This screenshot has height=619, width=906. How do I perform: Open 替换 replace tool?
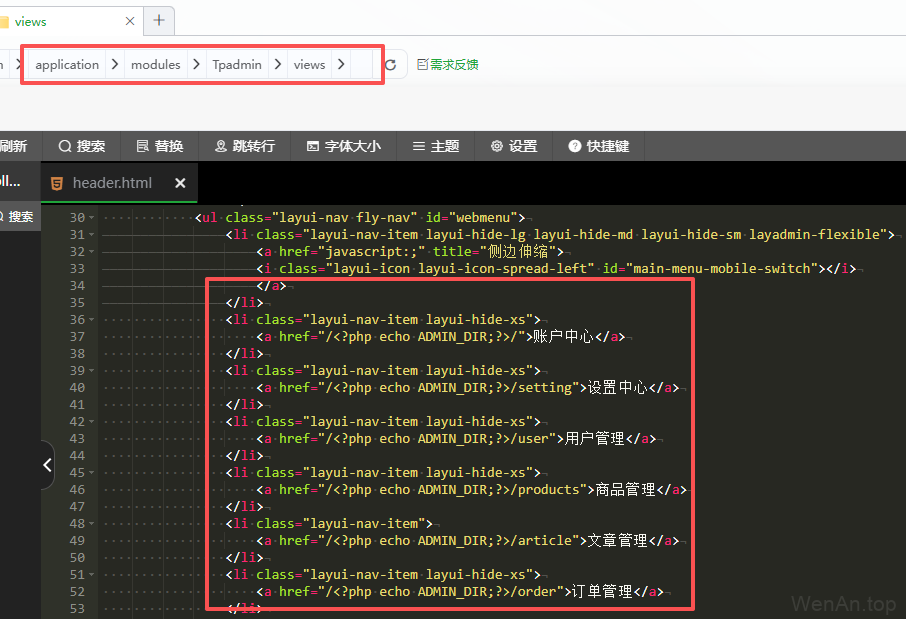pyautogui.click(x=159, y=146)
